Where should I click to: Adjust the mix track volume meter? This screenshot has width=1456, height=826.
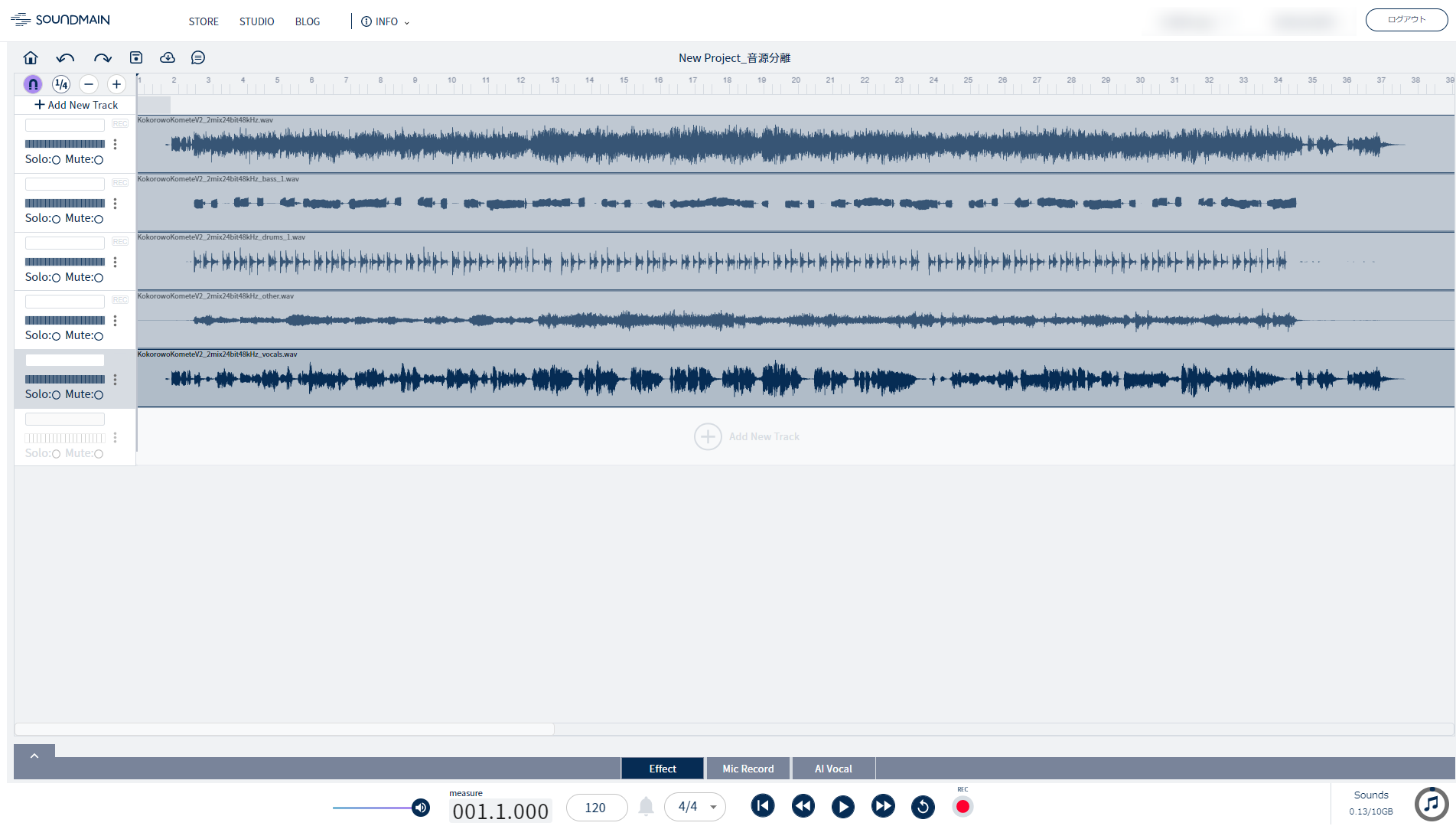(65, 144)
